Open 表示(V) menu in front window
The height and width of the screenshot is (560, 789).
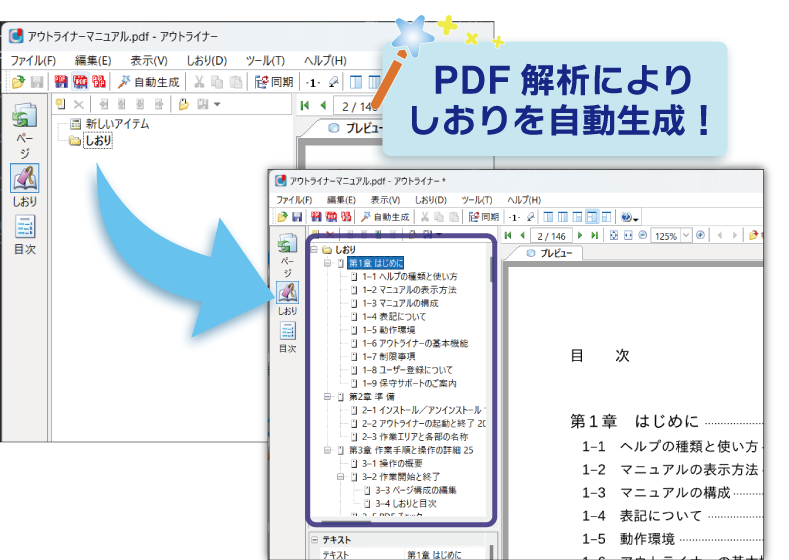pyautogui.click(x=385, y=200)
